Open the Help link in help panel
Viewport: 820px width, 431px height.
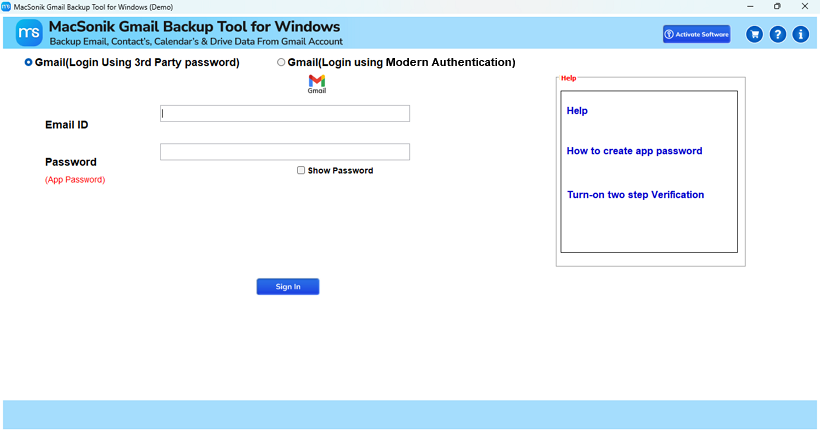pos(577,111)
